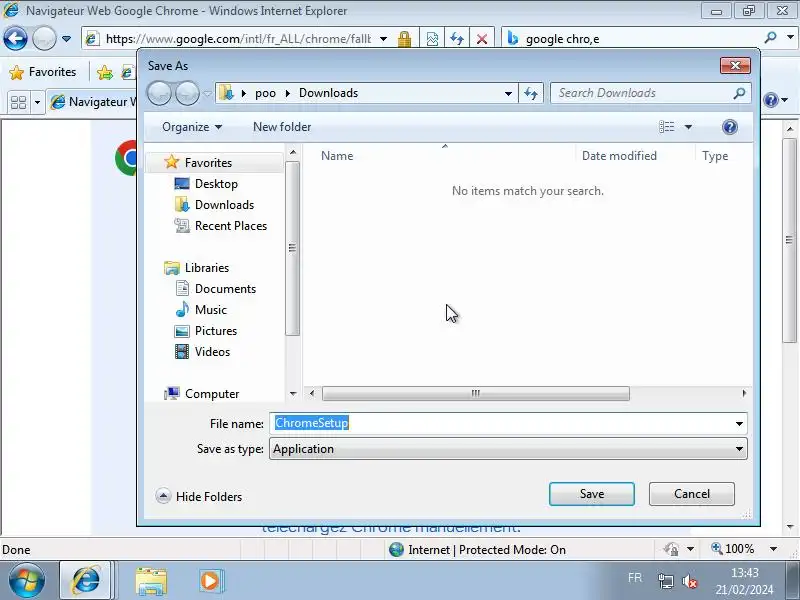Select Recent Places in navigation pane

tap(231, 226)
